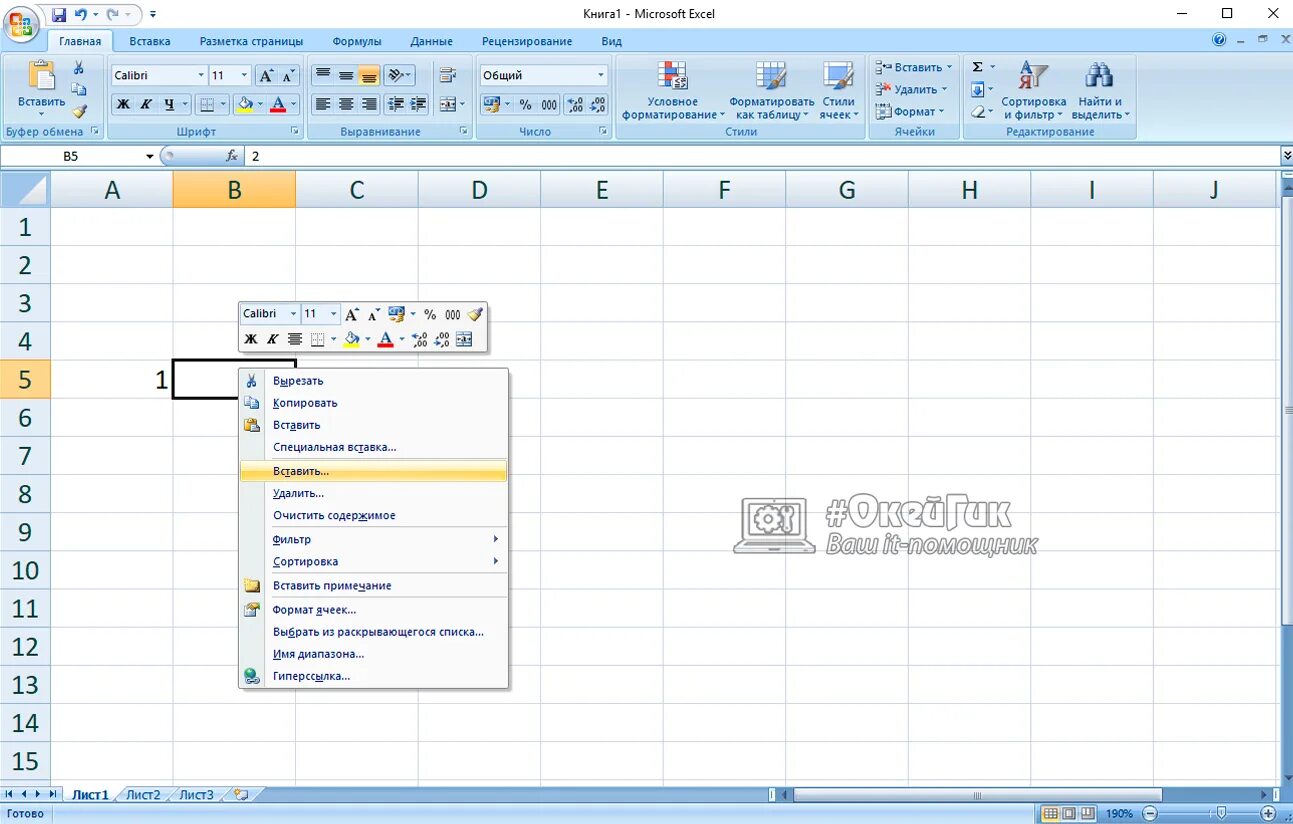Click ribbon increase indent icon

[419, 104]
